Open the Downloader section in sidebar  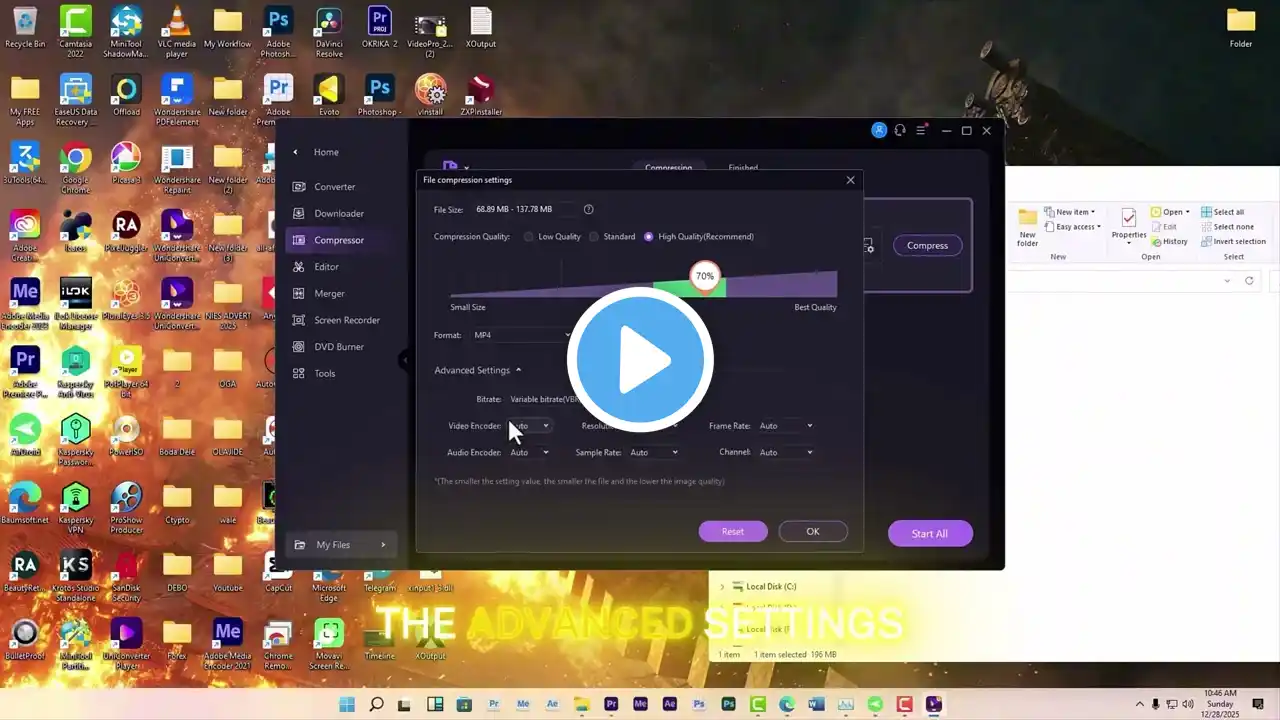click(339, 213)
